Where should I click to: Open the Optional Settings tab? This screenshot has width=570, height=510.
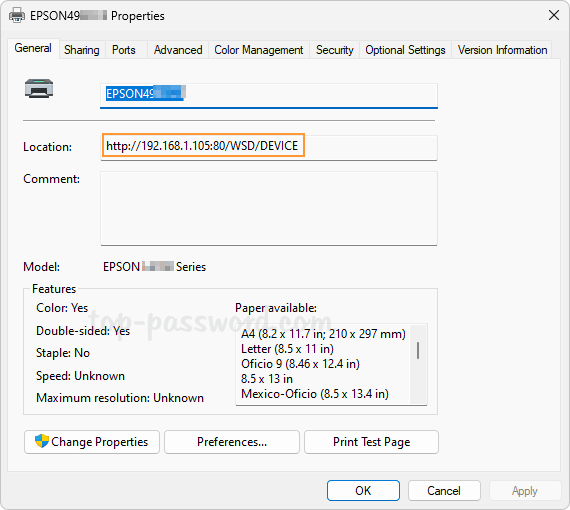click(x=405, y=50)
